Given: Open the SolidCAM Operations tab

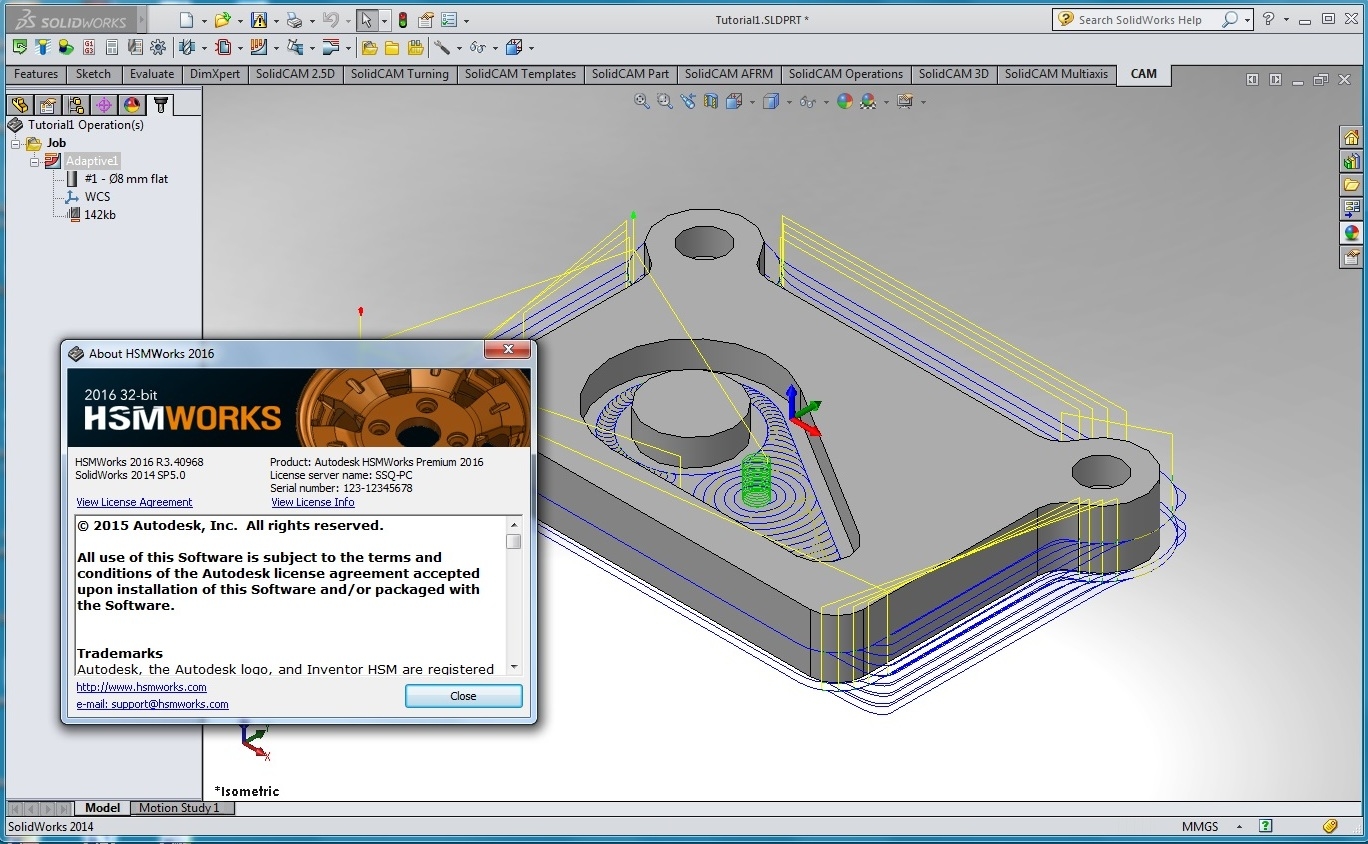Looking at the screenshot, I should tap(846, 74).
